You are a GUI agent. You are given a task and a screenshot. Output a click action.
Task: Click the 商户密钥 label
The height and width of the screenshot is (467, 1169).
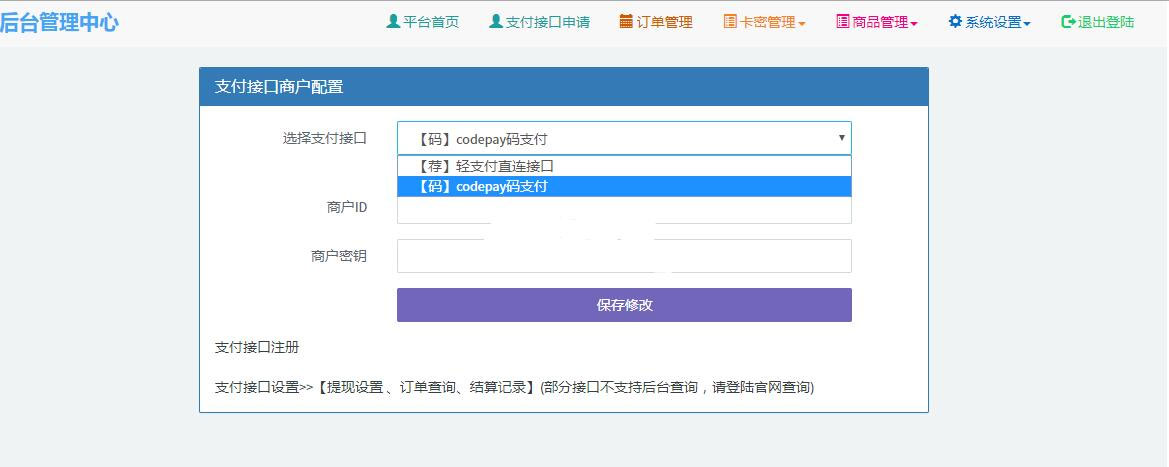click(x=339, y=256)
